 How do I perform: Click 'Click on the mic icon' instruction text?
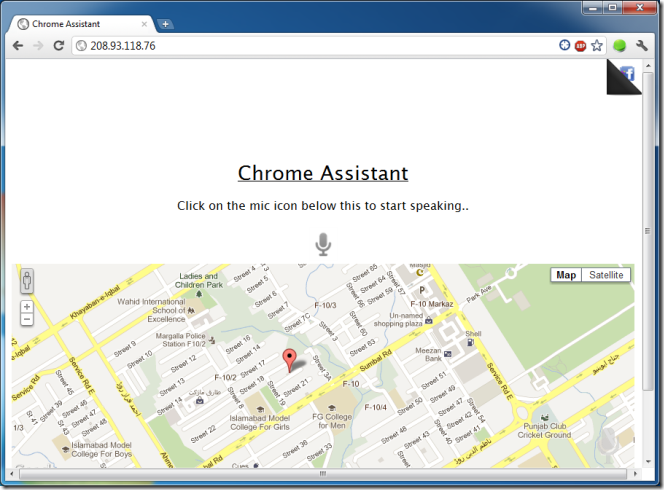point(323,206)
